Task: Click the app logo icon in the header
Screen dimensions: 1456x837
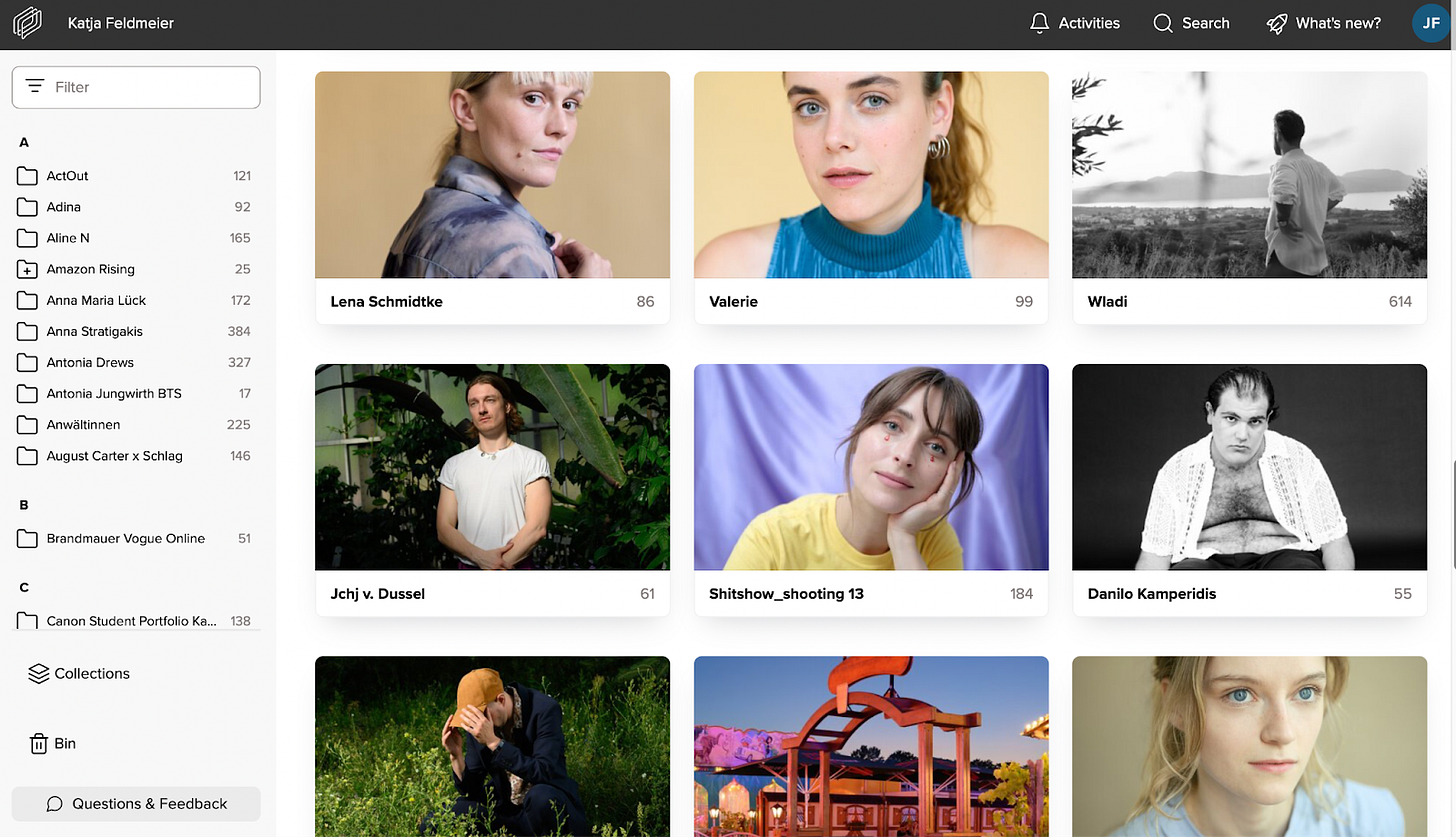Action: 28,23
